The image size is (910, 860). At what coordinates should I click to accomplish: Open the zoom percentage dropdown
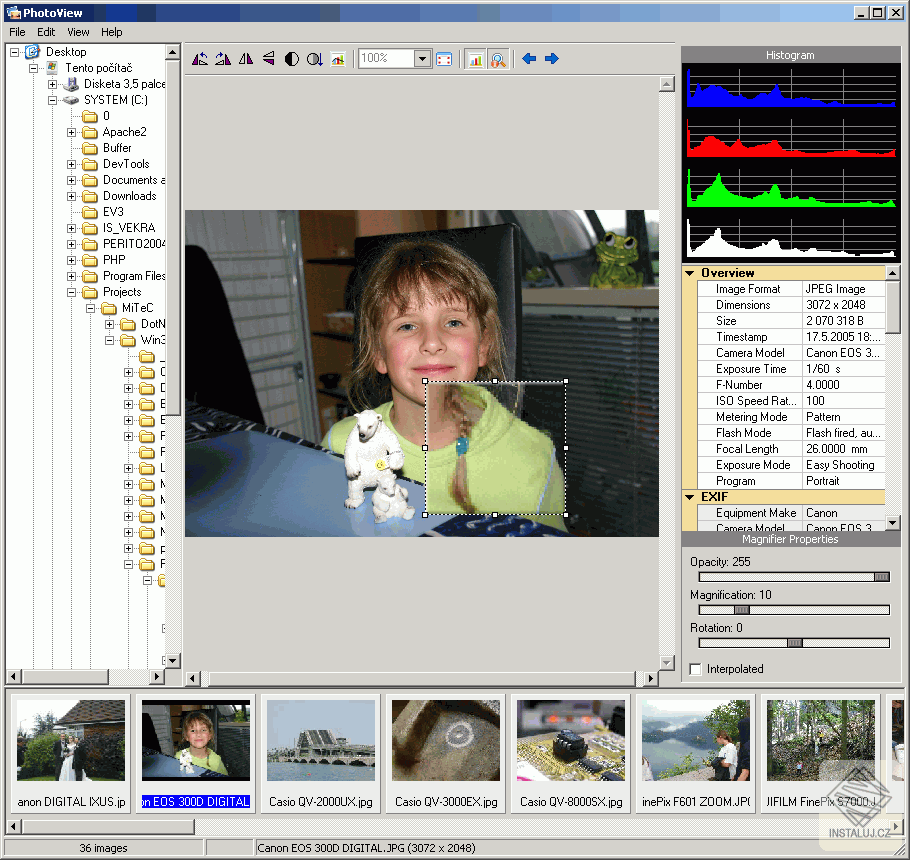(x=422, y=58)
